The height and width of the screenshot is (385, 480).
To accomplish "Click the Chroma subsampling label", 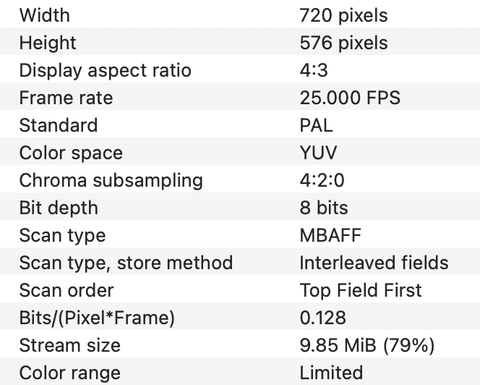I will pyautogui.click(x=111, y=180).
